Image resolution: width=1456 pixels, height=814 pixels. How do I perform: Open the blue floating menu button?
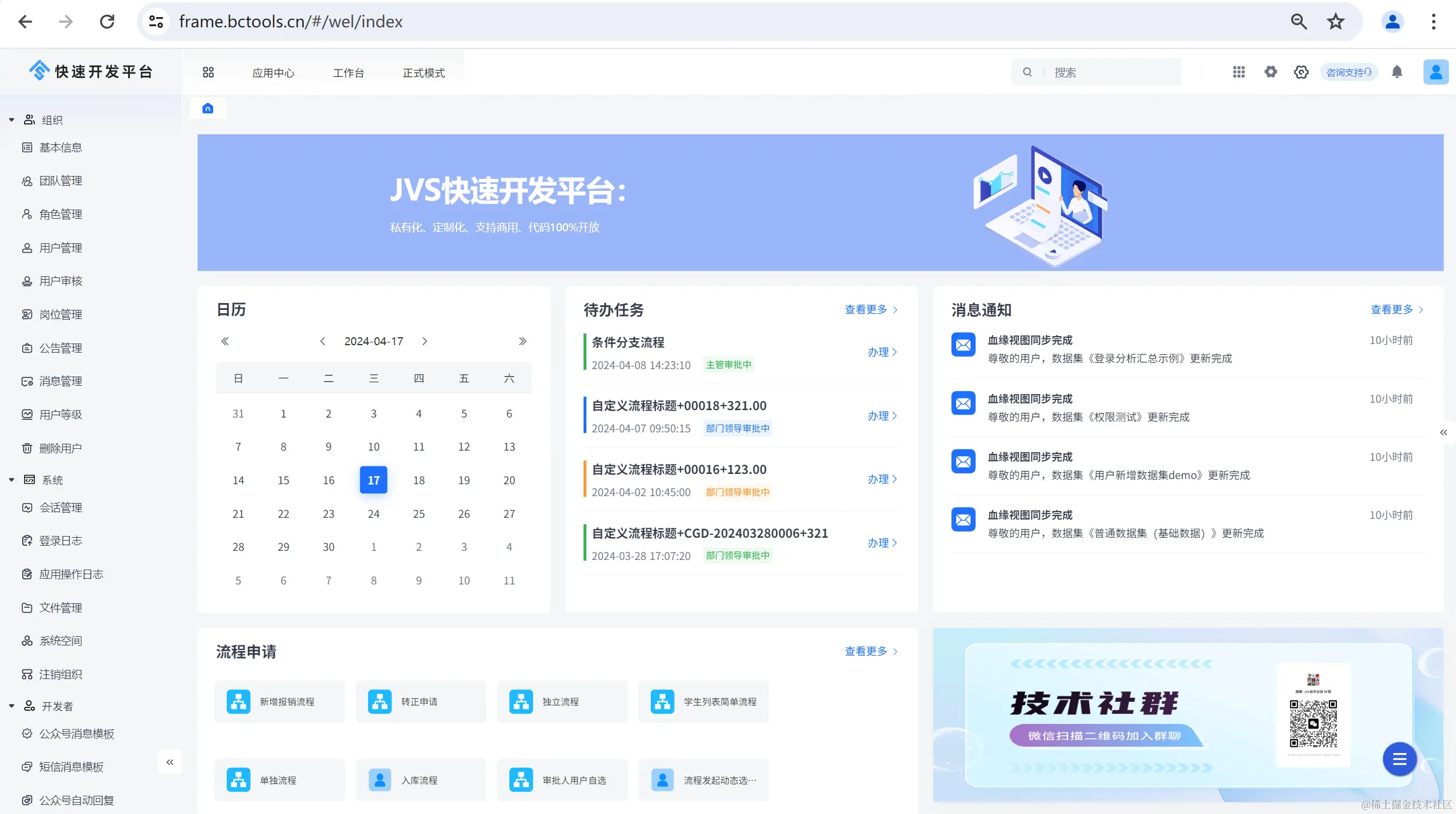click(1399, 759)
